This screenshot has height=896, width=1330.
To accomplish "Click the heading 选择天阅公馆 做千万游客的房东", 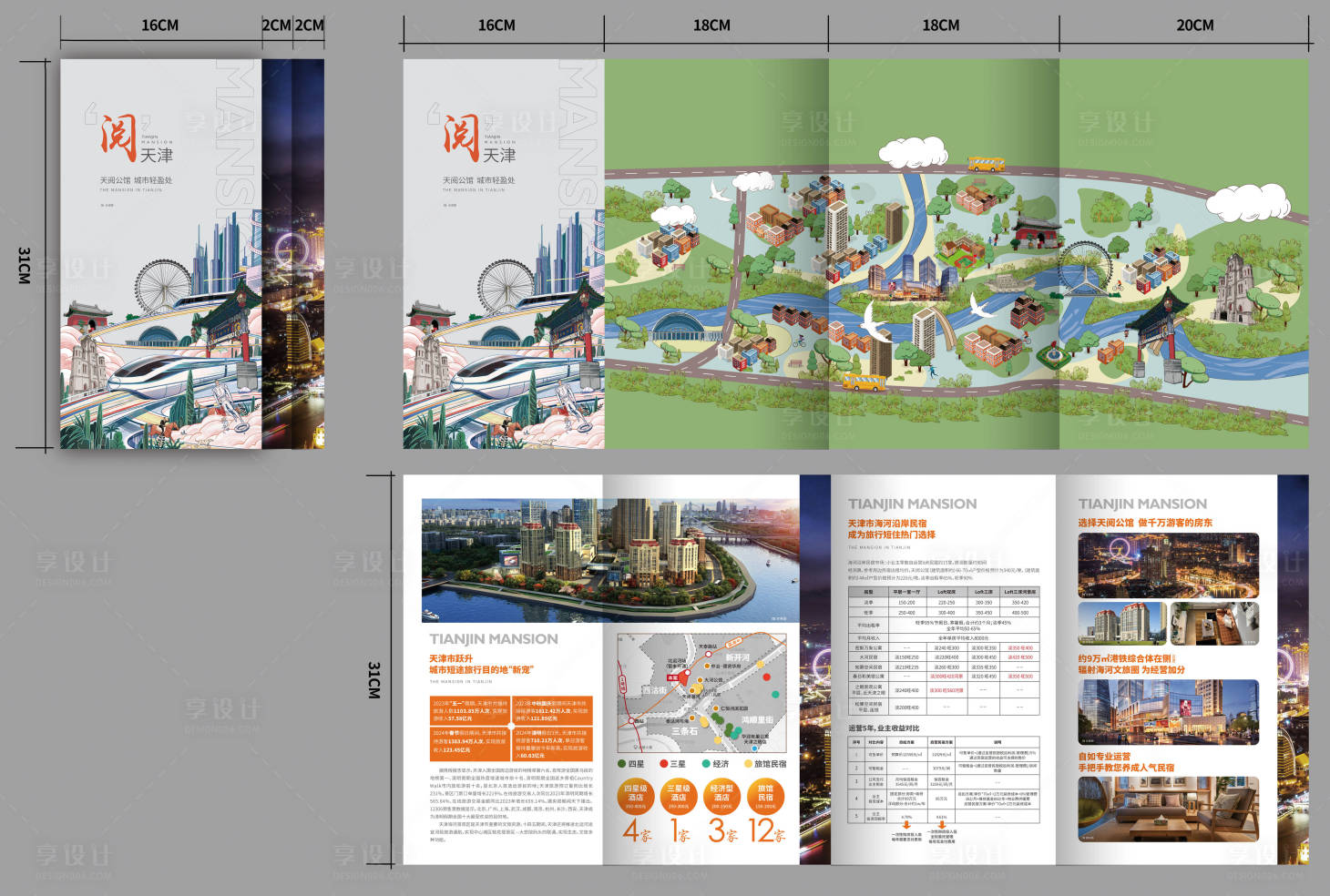I will tap(1145, 523).
